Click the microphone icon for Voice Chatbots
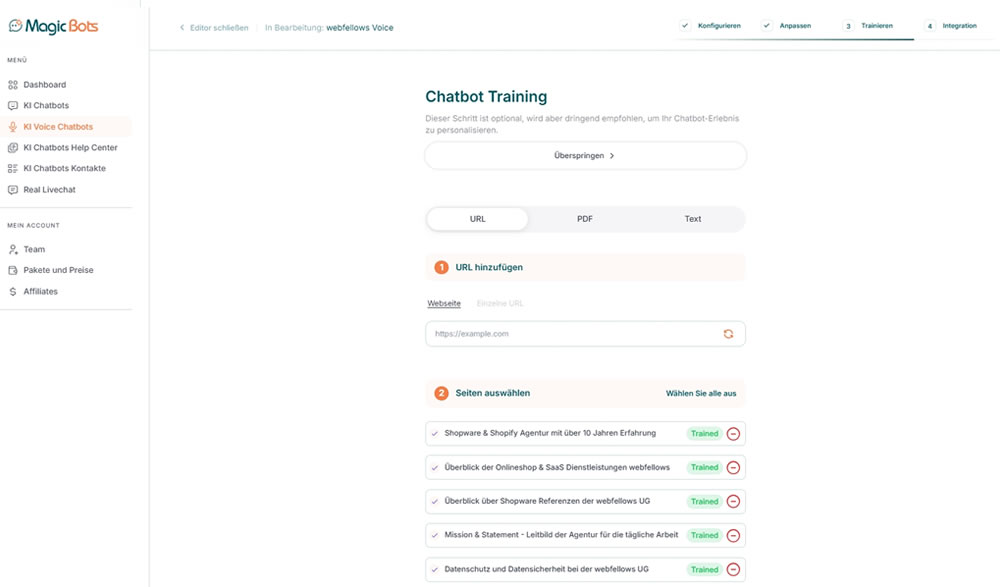The height and width of the screenshot is (587, 1000). 13,126
